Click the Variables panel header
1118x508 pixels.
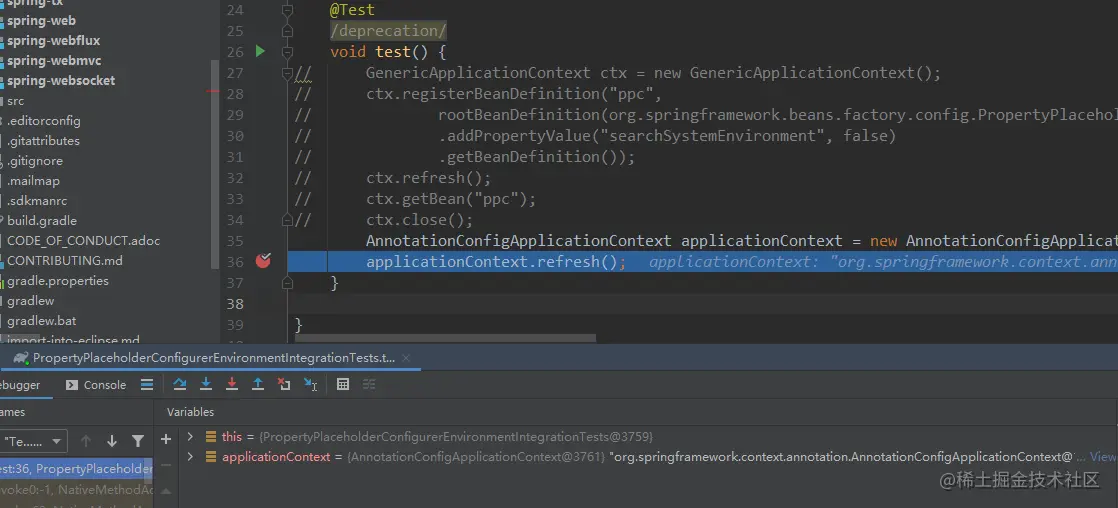pyautogui.click(x=190, y=412)
